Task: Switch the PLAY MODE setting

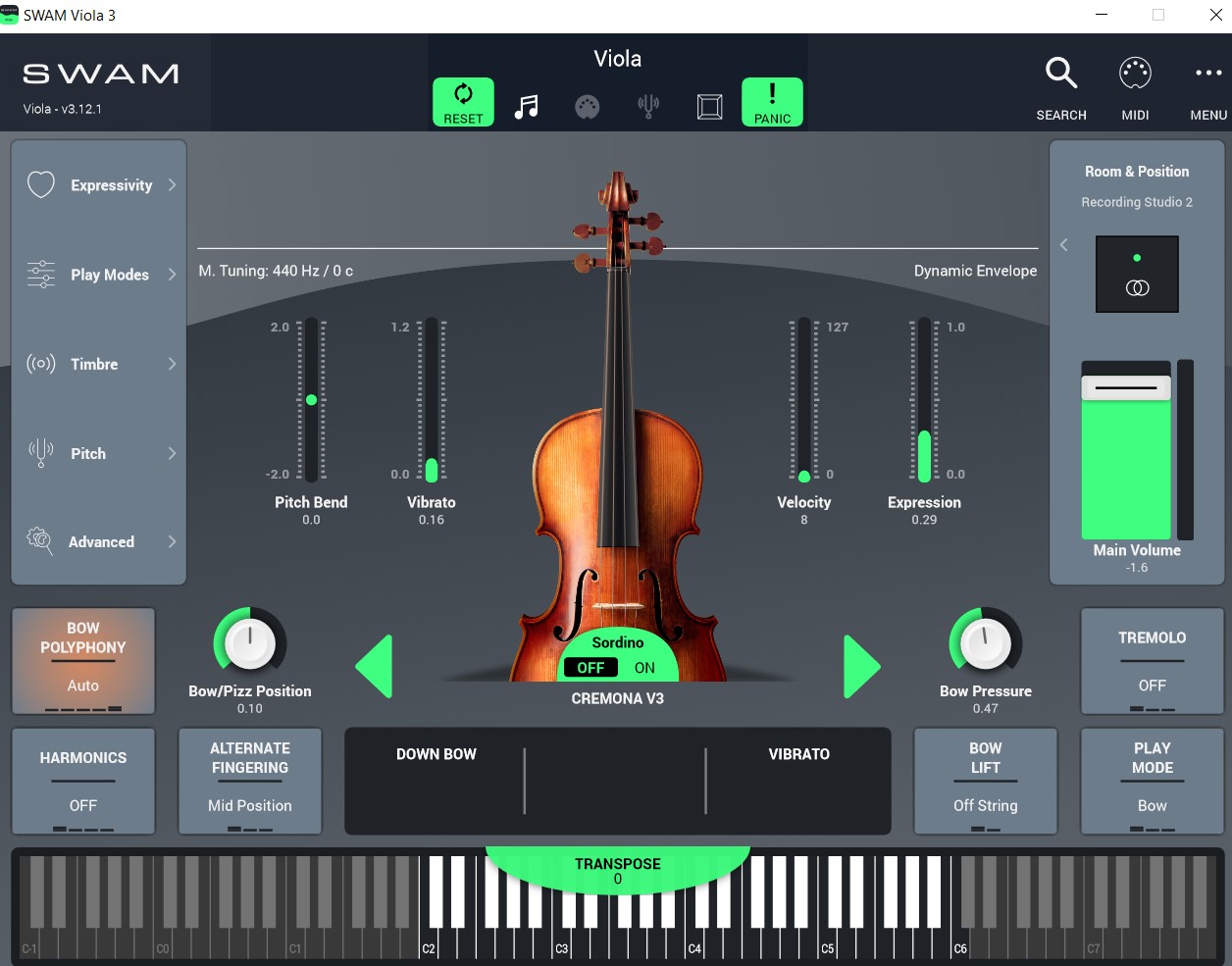Action: tap(1153, 782)
